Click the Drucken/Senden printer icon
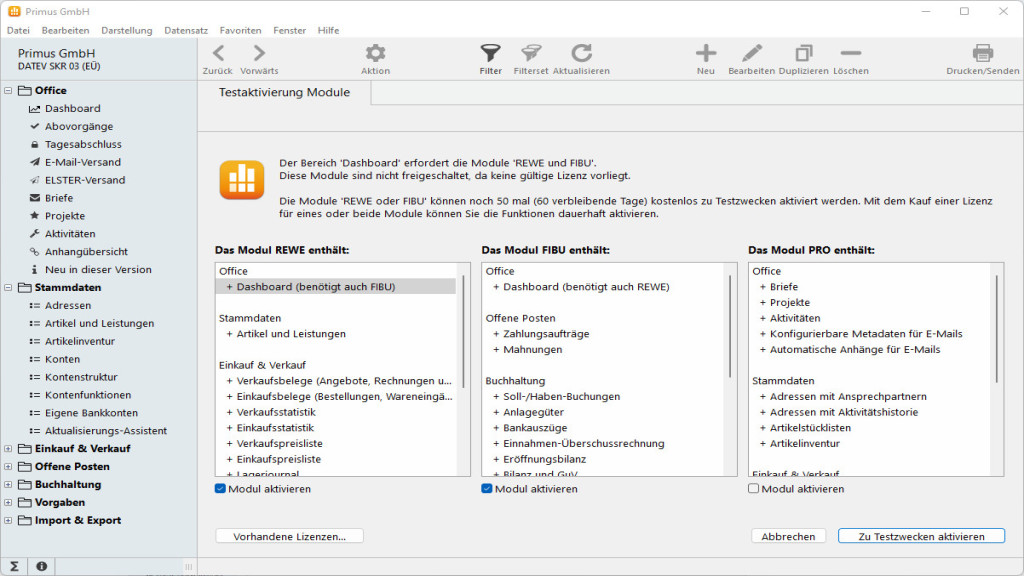1024x576 pixels. coord(982,54)
